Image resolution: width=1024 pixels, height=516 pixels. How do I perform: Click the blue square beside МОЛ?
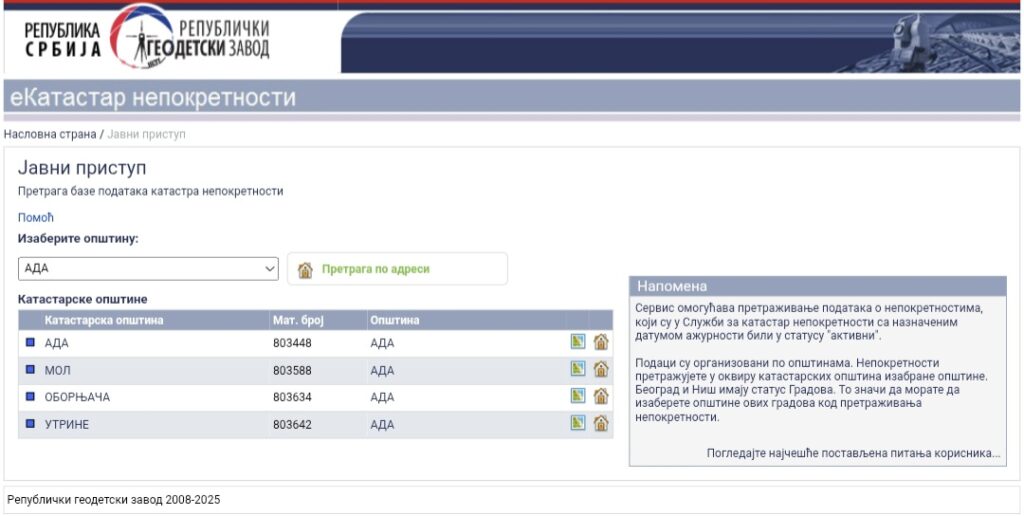[30, 370]
